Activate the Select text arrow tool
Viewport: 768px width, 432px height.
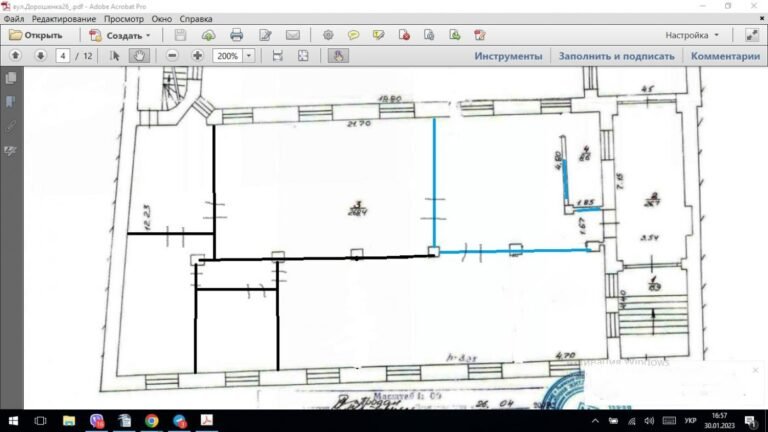click(x=115, y=55)
